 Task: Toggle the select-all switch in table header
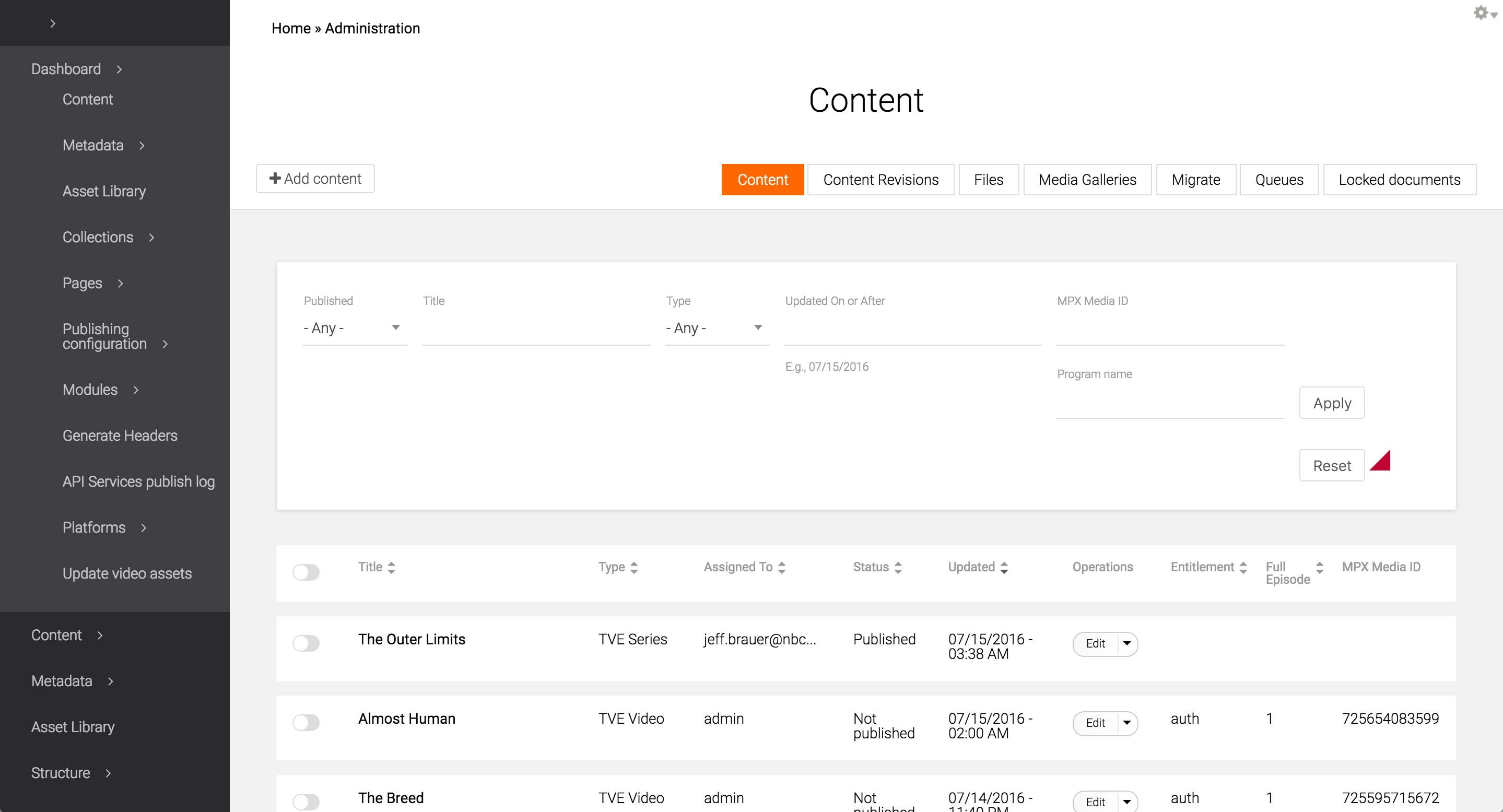306,572
